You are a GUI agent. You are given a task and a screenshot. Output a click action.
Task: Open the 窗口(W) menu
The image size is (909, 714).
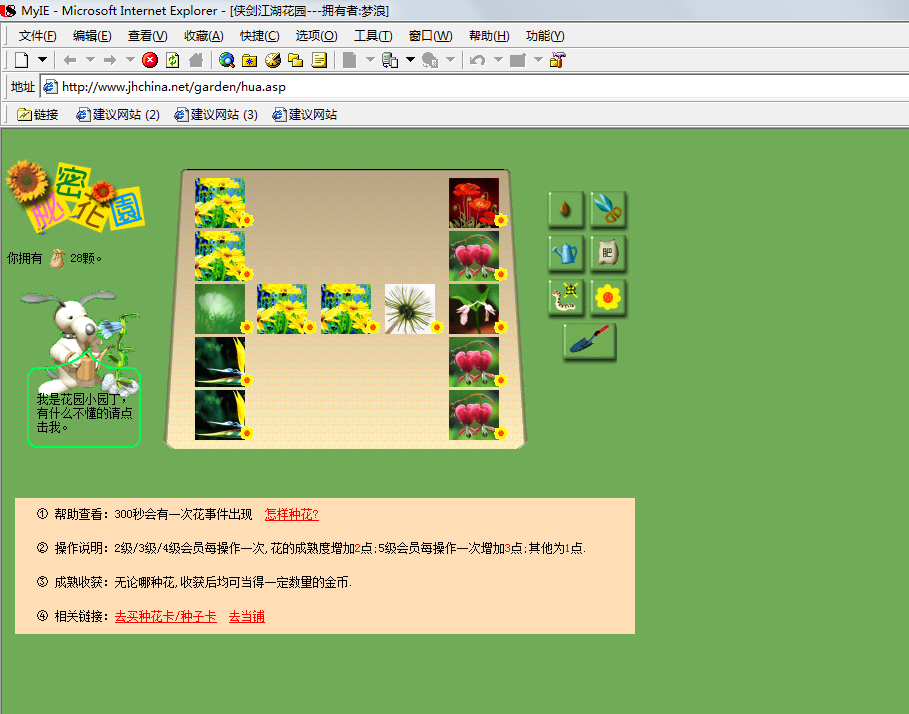430,36
